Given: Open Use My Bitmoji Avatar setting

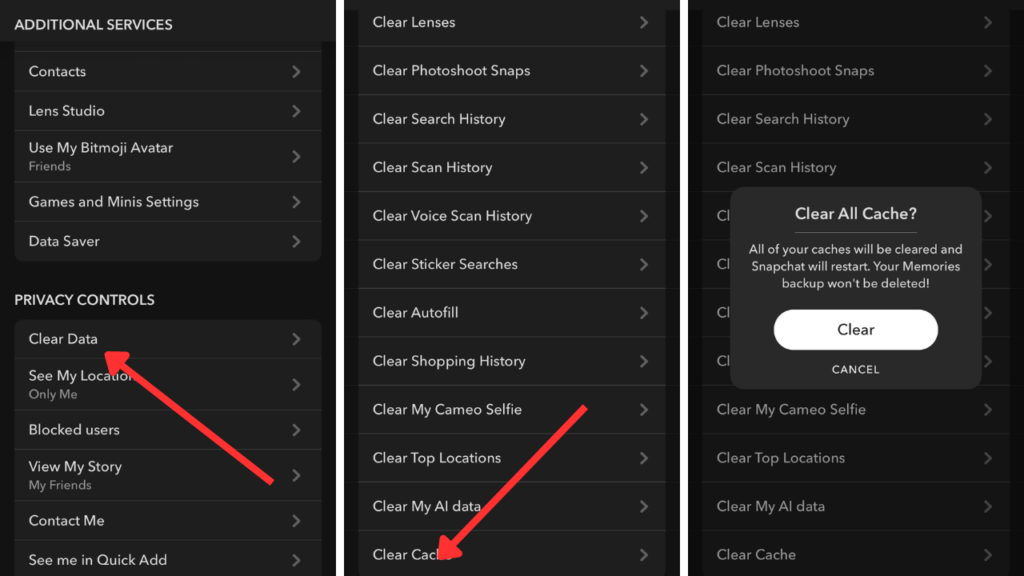Looking at the screenshot, I should 168,156.
